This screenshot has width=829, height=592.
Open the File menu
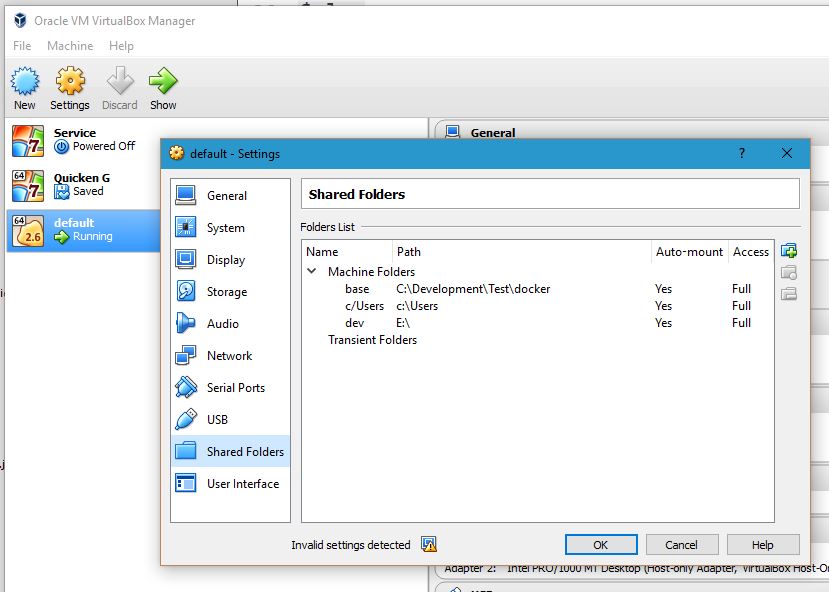[22, 46]
